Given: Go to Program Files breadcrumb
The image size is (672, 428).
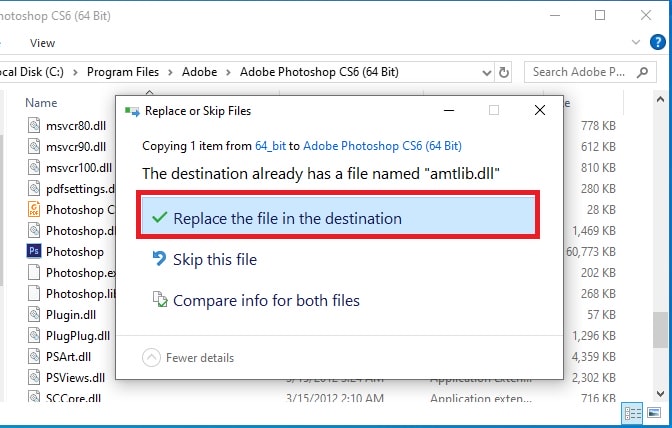Looking at the screenshot, I should coord(123,72).
